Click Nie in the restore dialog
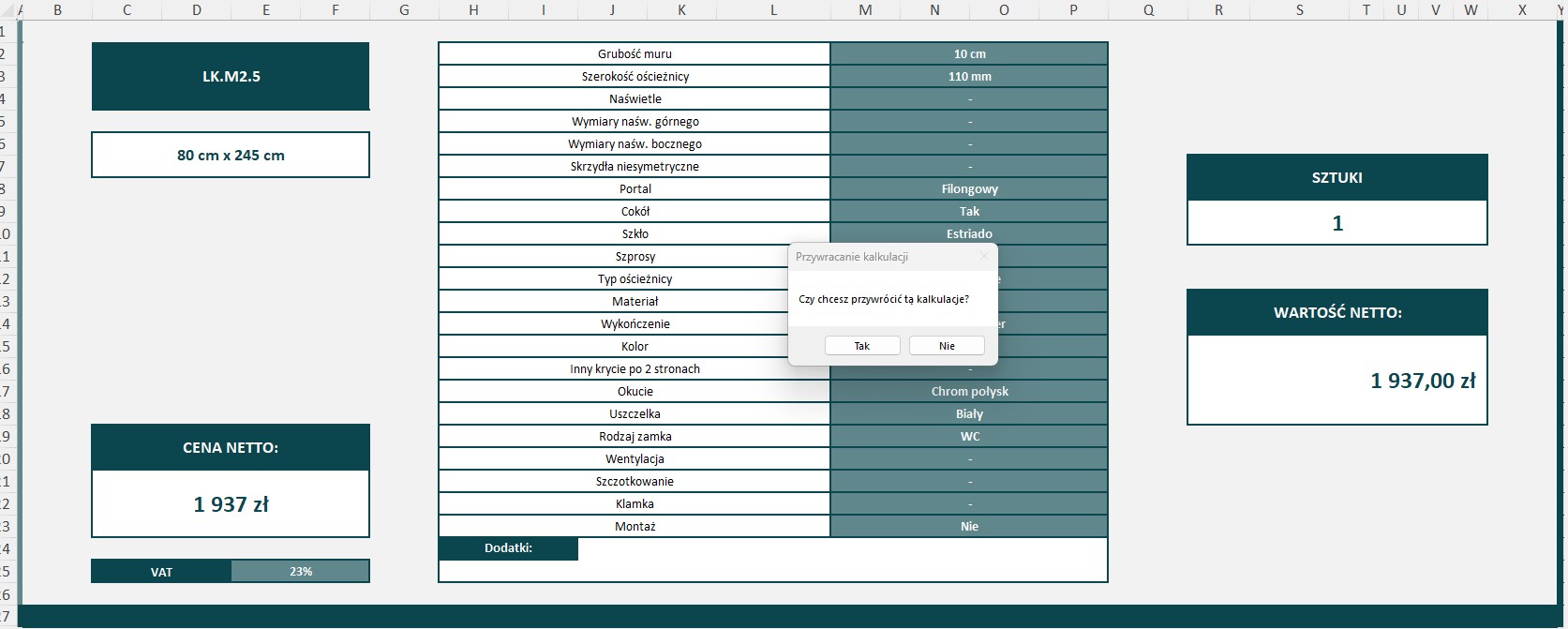Viewport: 1568px width, 629px height. pyautogui.click(x=947, y=346)
